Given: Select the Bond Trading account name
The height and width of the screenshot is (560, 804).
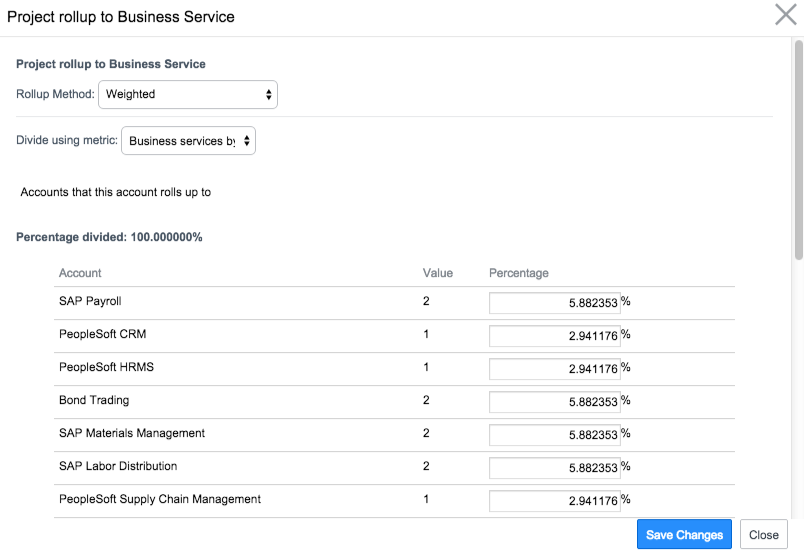Looking at the screenshot, I should pyautogui.click(x=94, y=400).
